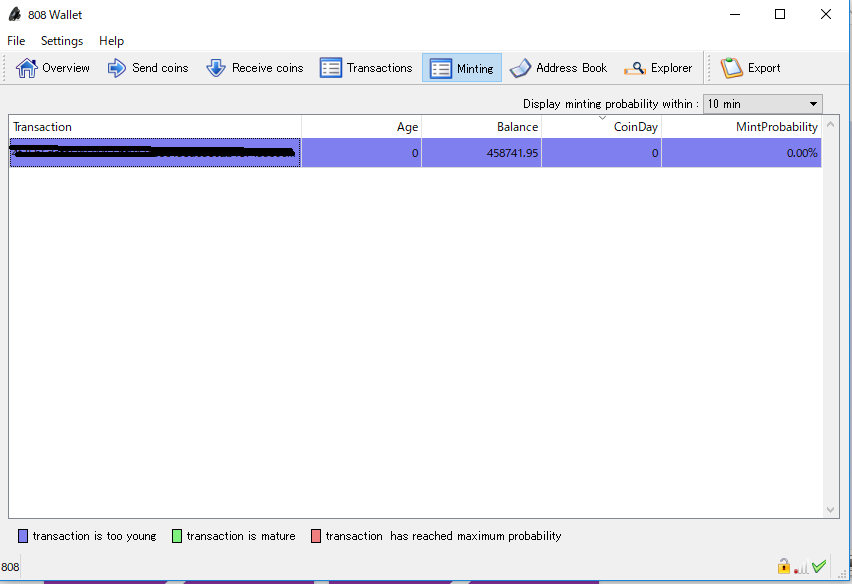The height and width of the screenshot is (584, 852).
Task: Open the Send coins page
Action: click(x=148, y=68)
